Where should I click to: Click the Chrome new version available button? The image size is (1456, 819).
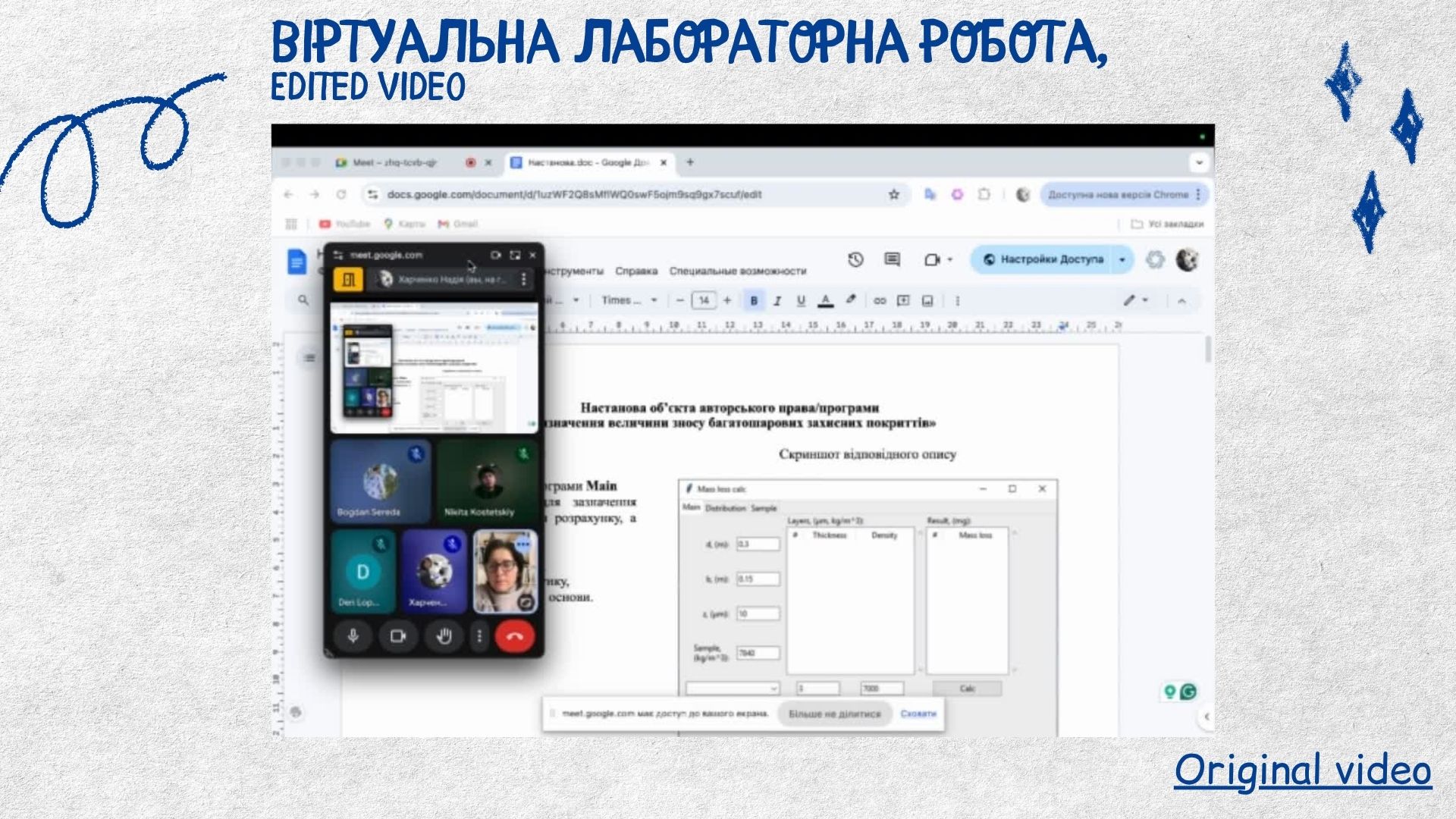point(1124,195)
